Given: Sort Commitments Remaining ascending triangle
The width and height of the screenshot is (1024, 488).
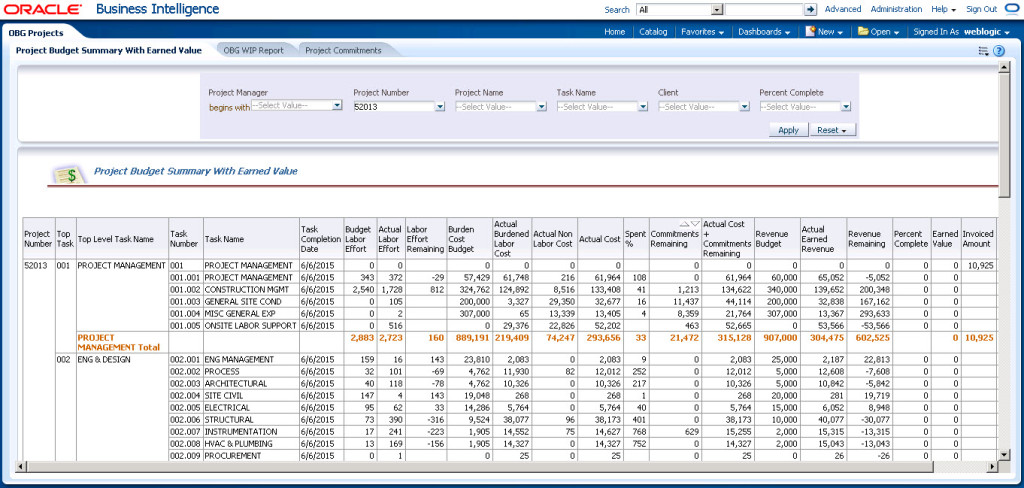Looking at the screenshot, I should pos(684,223).
